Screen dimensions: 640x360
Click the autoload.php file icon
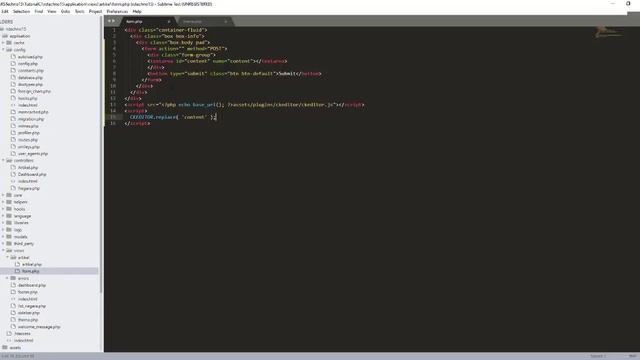pyautogui.click(x=13, y=57)
